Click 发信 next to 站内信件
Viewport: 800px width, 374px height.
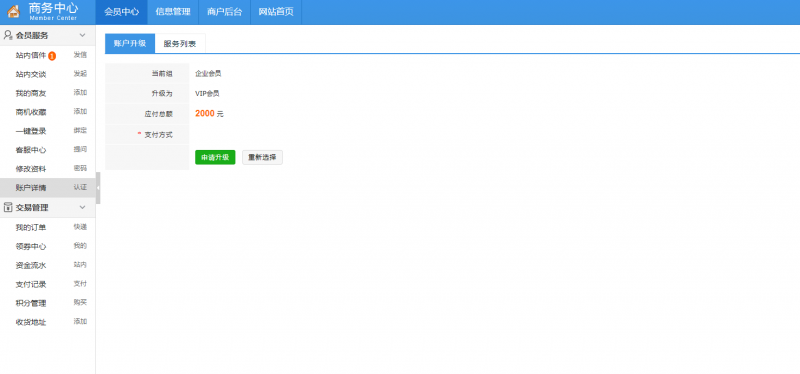click(80, 55)
